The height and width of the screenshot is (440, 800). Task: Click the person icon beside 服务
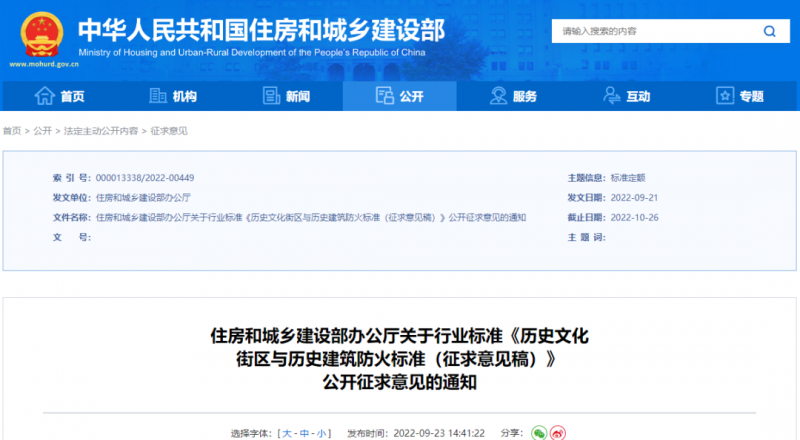498,96
